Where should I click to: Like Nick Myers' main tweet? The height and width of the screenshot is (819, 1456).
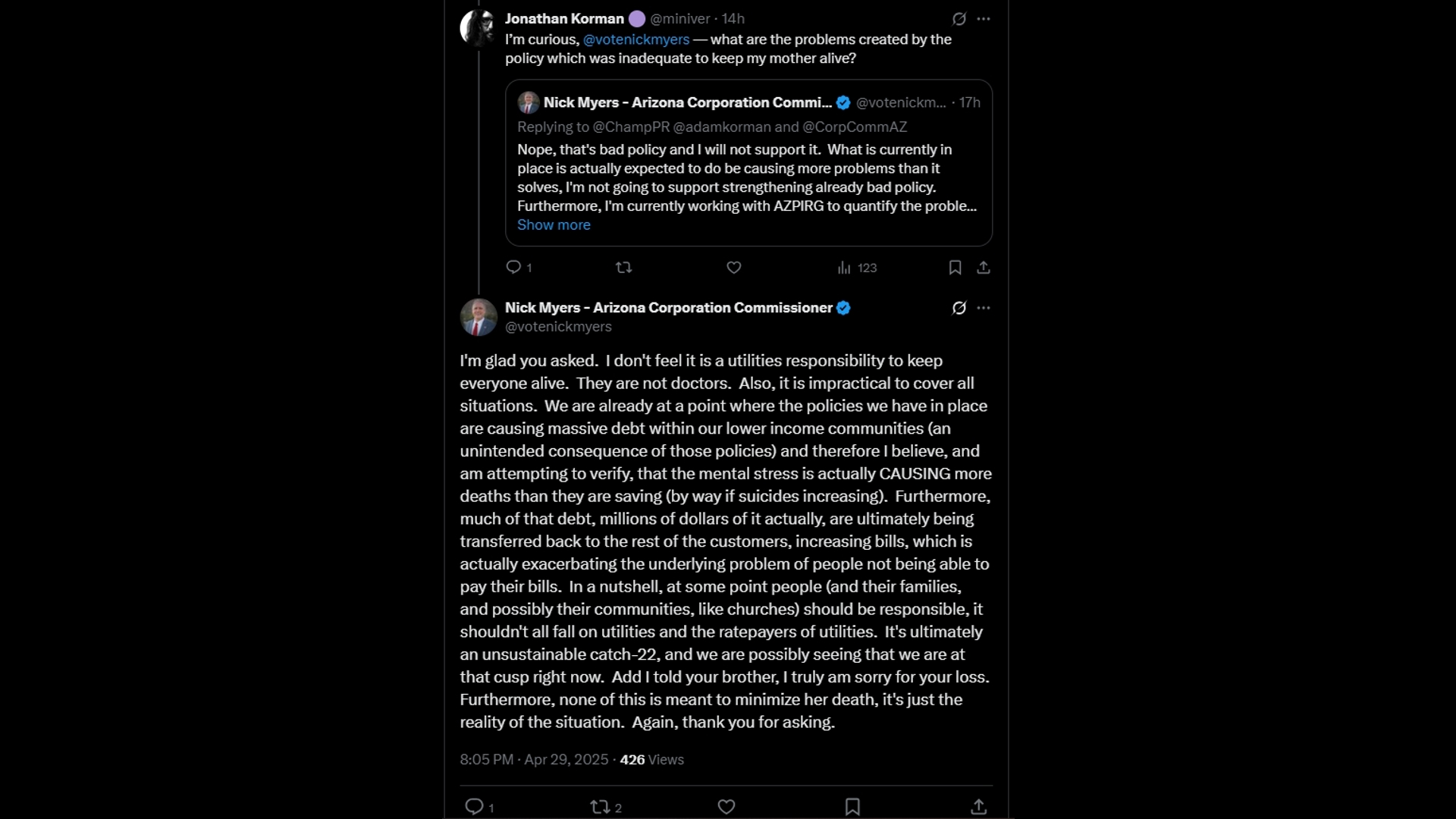(x=726, y=807)
